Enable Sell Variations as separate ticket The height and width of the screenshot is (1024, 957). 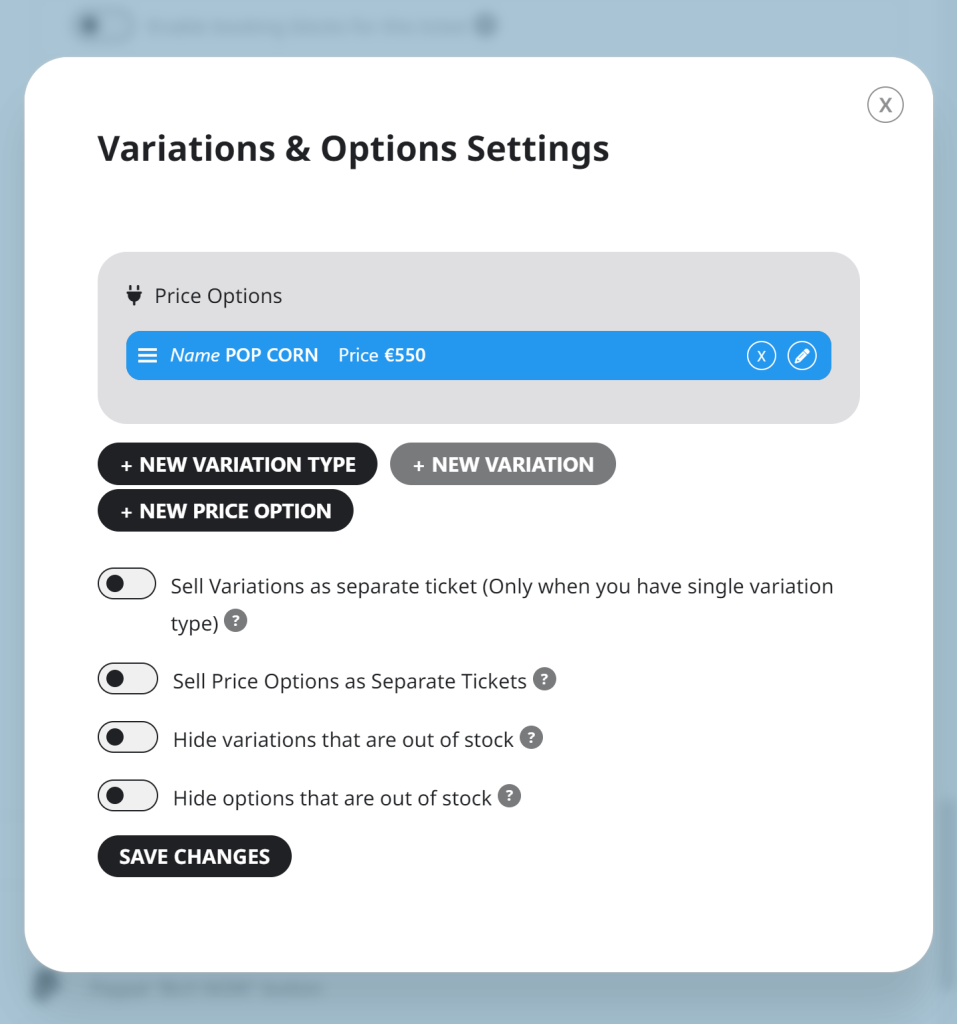click(x=127, y=583)
